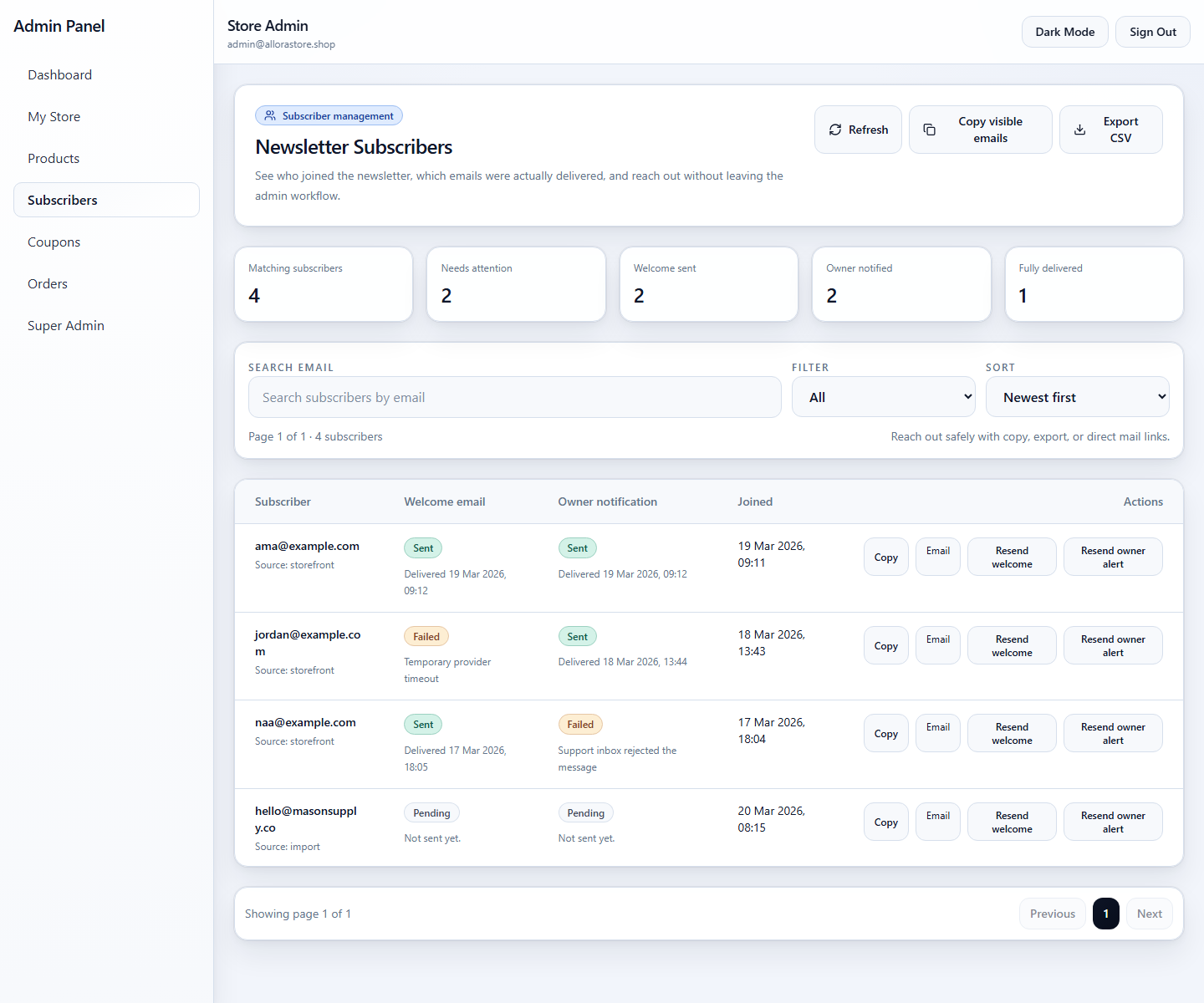Resend welcome email to jordan@example.com
Screen dimensions: 1204x1003
(1012, 644)
